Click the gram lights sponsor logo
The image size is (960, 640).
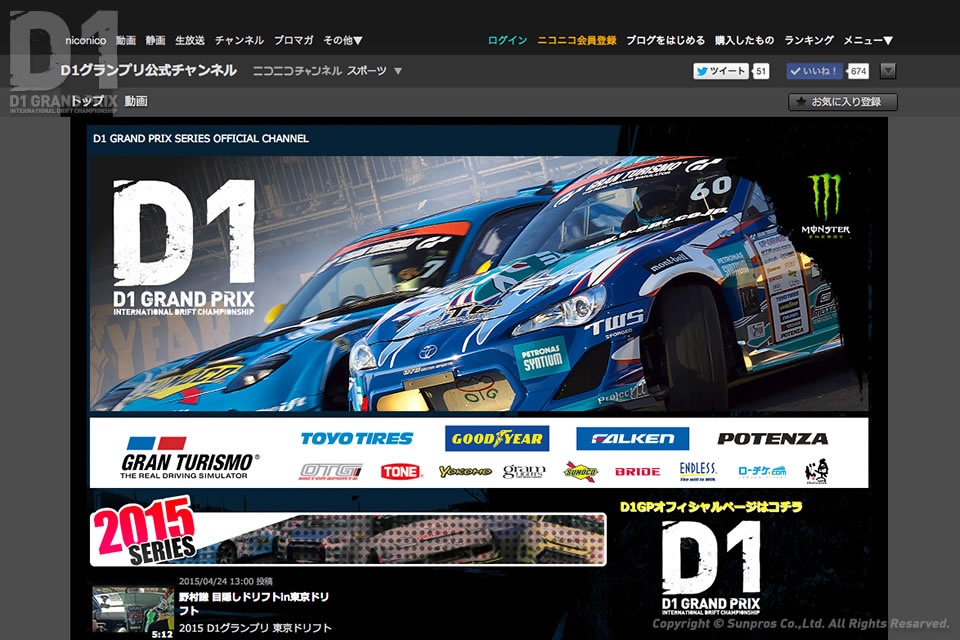click(524, 472)
